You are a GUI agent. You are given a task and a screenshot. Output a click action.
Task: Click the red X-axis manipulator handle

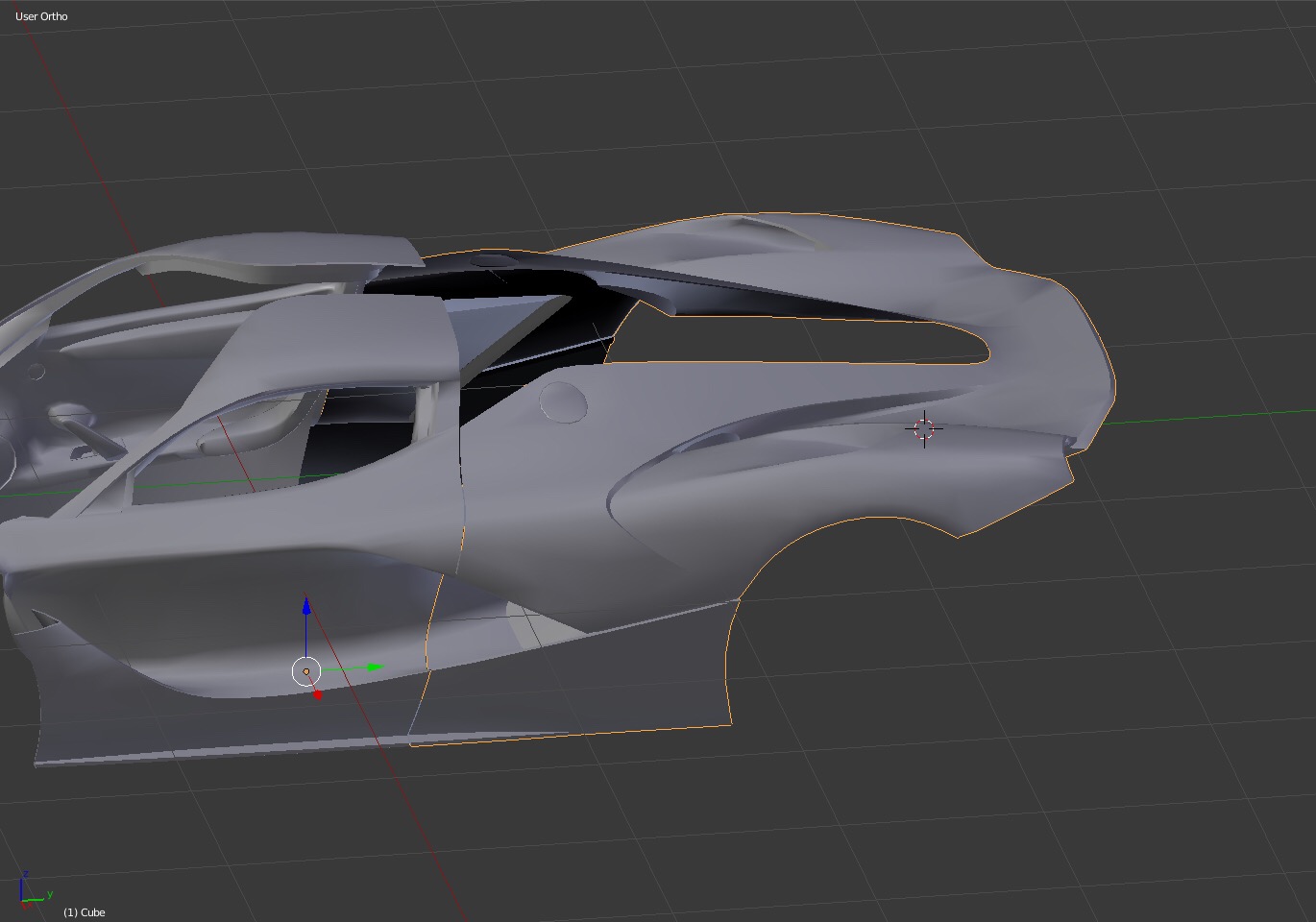pos(318,693)
